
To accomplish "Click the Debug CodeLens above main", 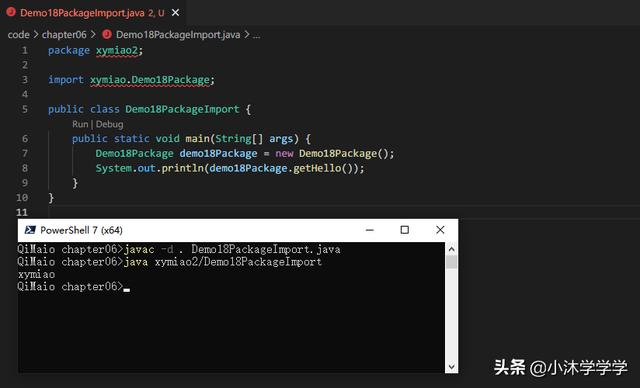I will [109, 124].
